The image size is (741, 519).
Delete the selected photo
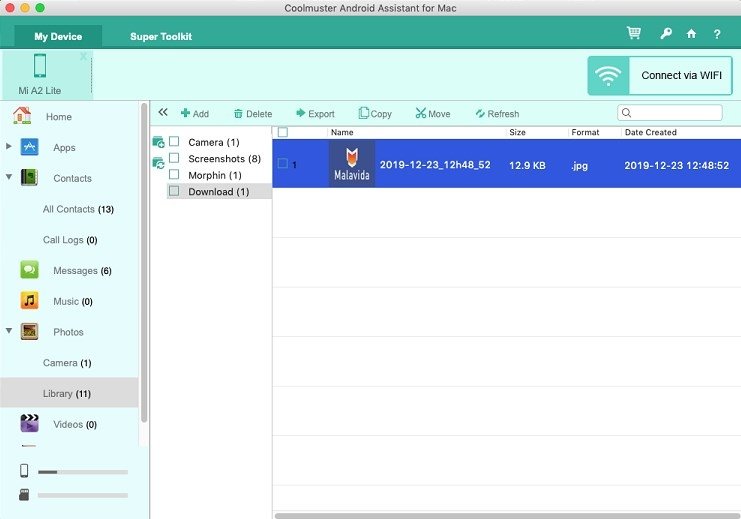point(253,113)
